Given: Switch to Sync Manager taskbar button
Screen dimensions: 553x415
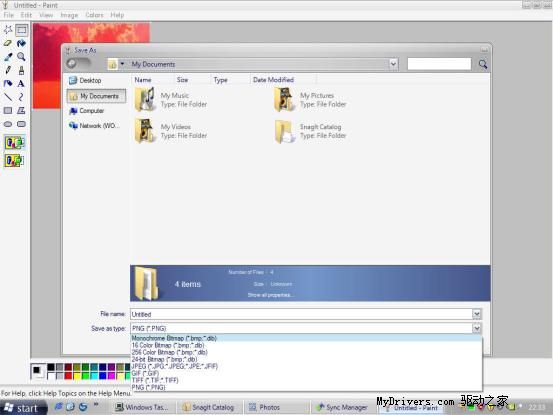Looking at the screenshot, I should coord(342,408).
